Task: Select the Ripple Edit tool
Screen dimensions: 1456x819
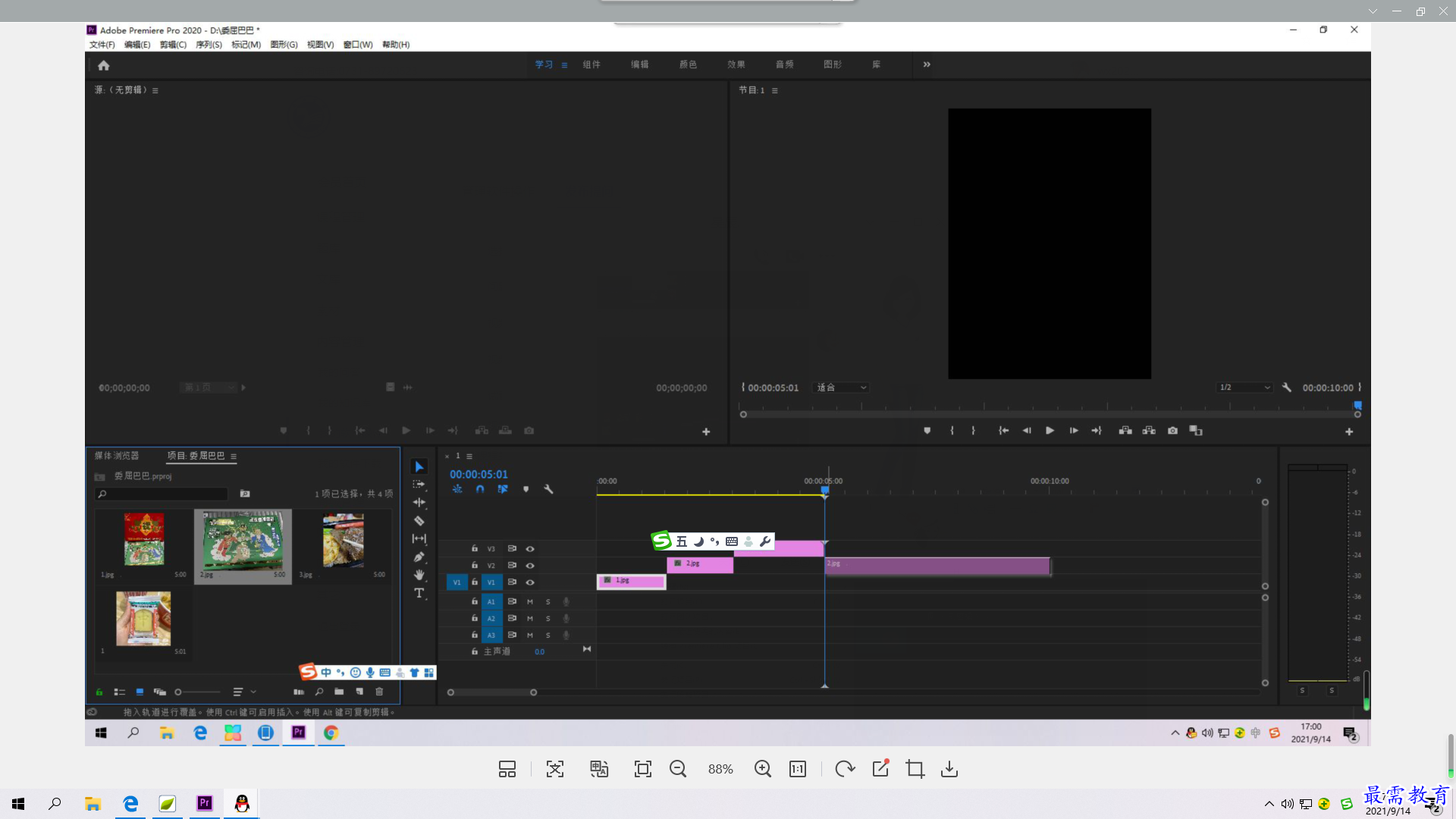Action: [x=419, y=502]
